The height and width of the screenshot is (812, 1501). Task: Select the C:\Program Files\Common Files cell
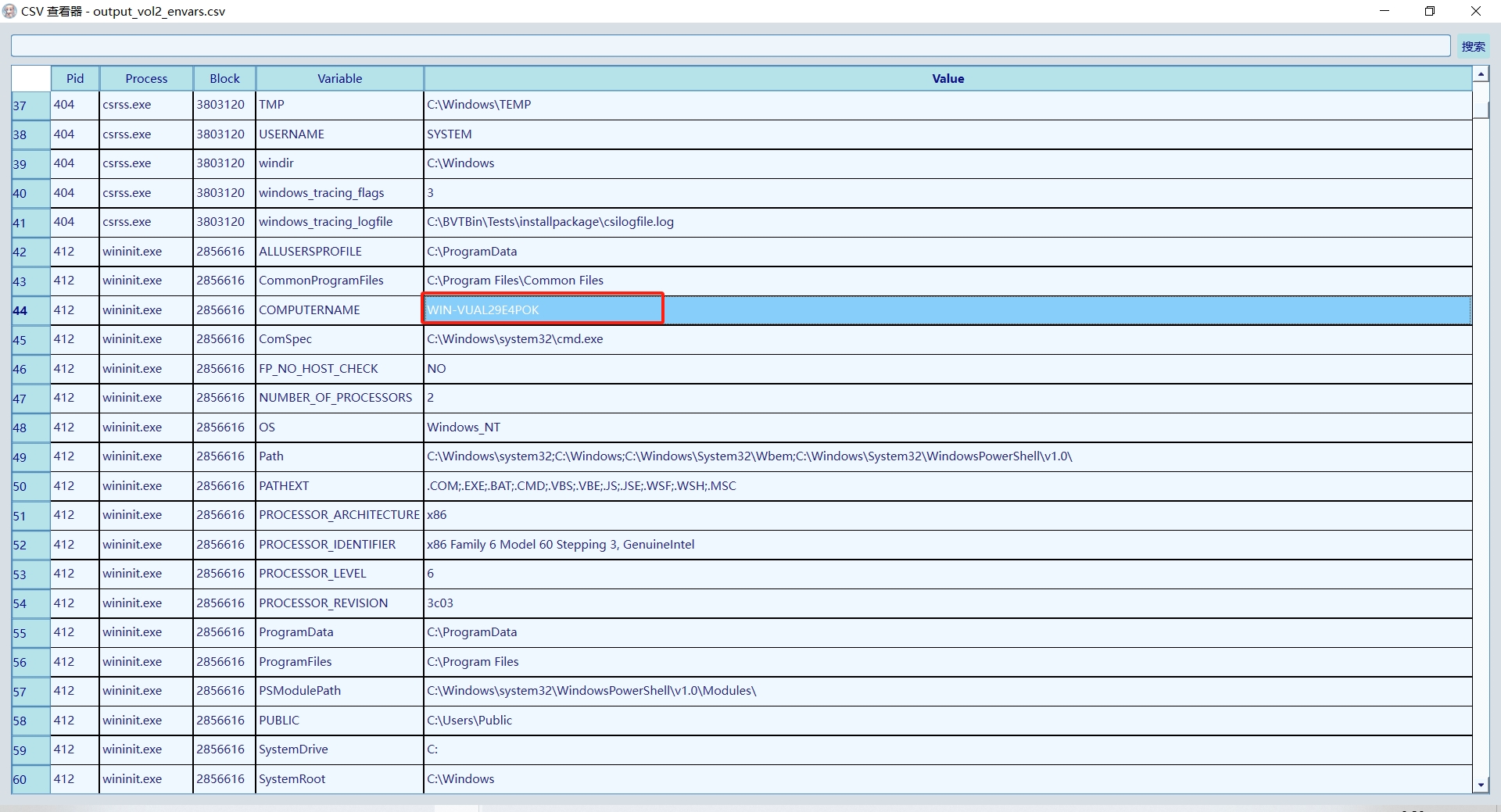(948, 281)
